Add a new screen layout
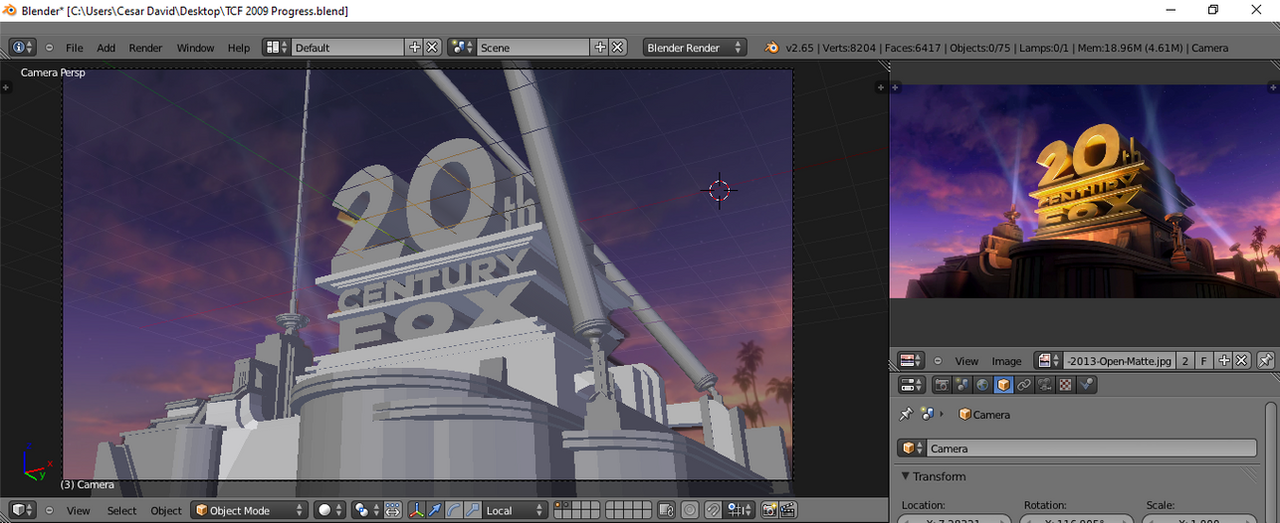The image size is (1280, 523). (x=415, y=47)
